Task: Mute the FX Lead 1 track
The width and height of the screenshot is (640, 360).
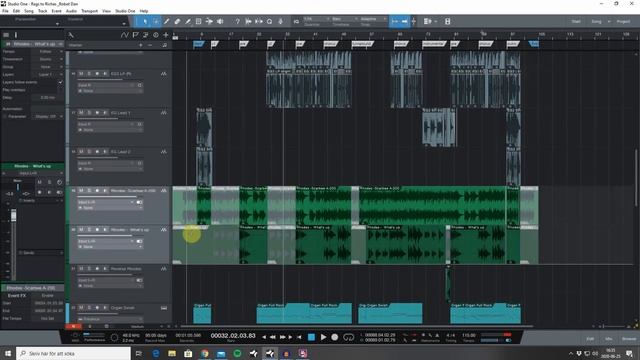Action: pos(81,113)
